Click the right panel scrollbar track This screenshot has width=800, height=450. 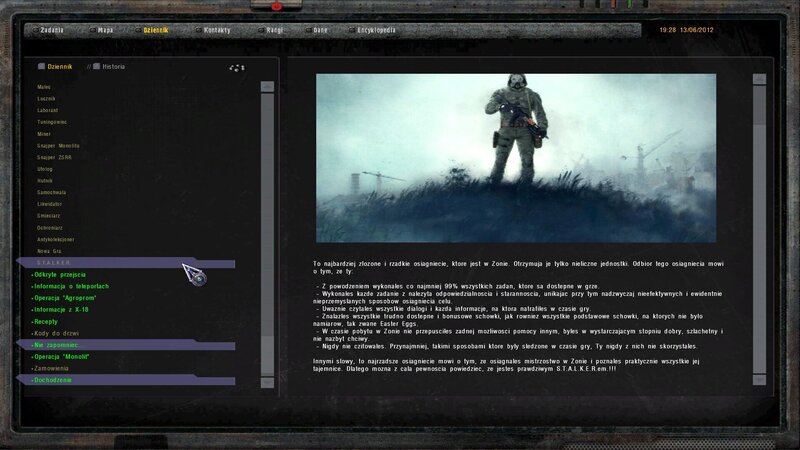(x=759, y=230)
